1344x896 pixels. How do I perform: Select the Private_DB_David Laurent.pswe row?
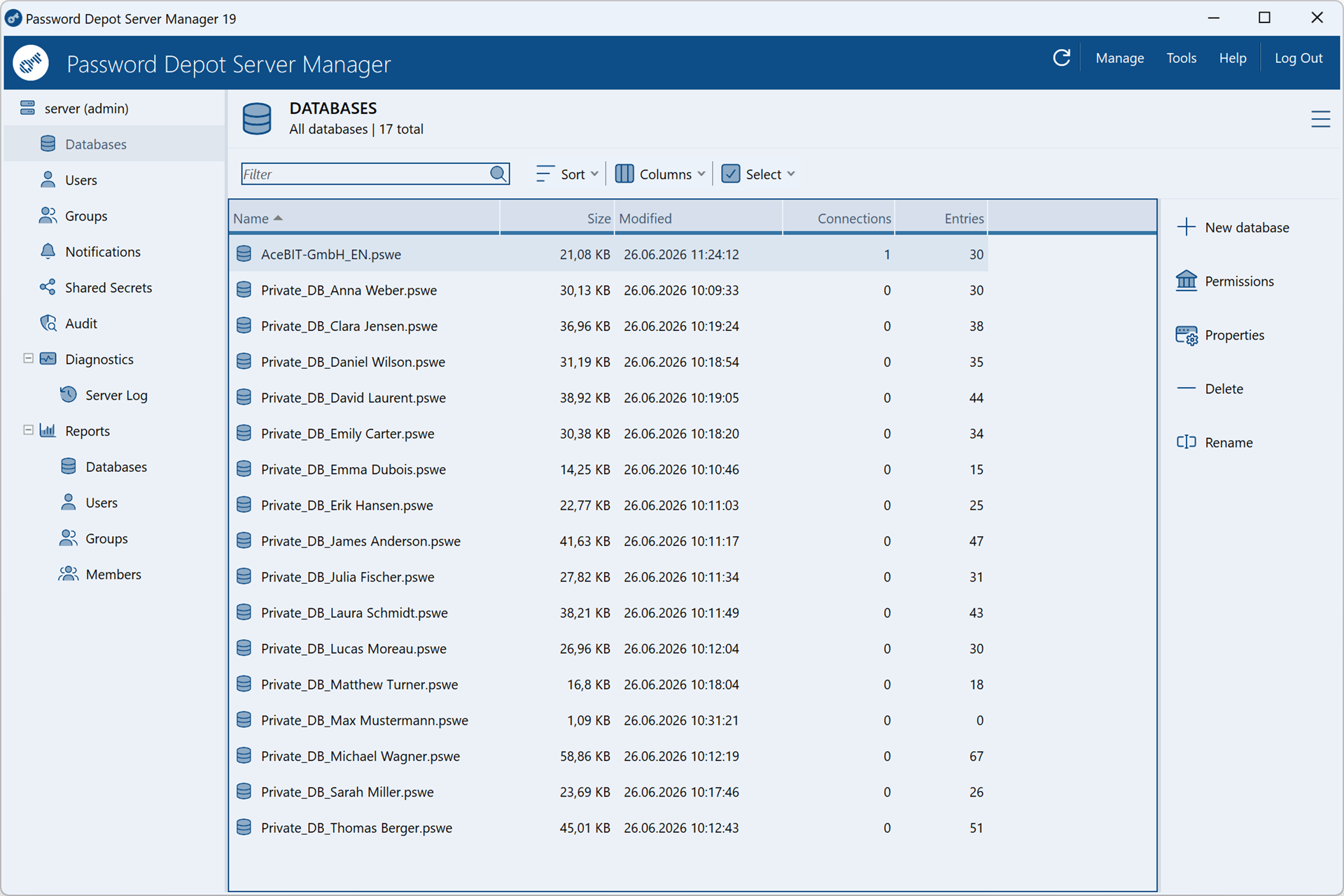(x=609, y=398)
